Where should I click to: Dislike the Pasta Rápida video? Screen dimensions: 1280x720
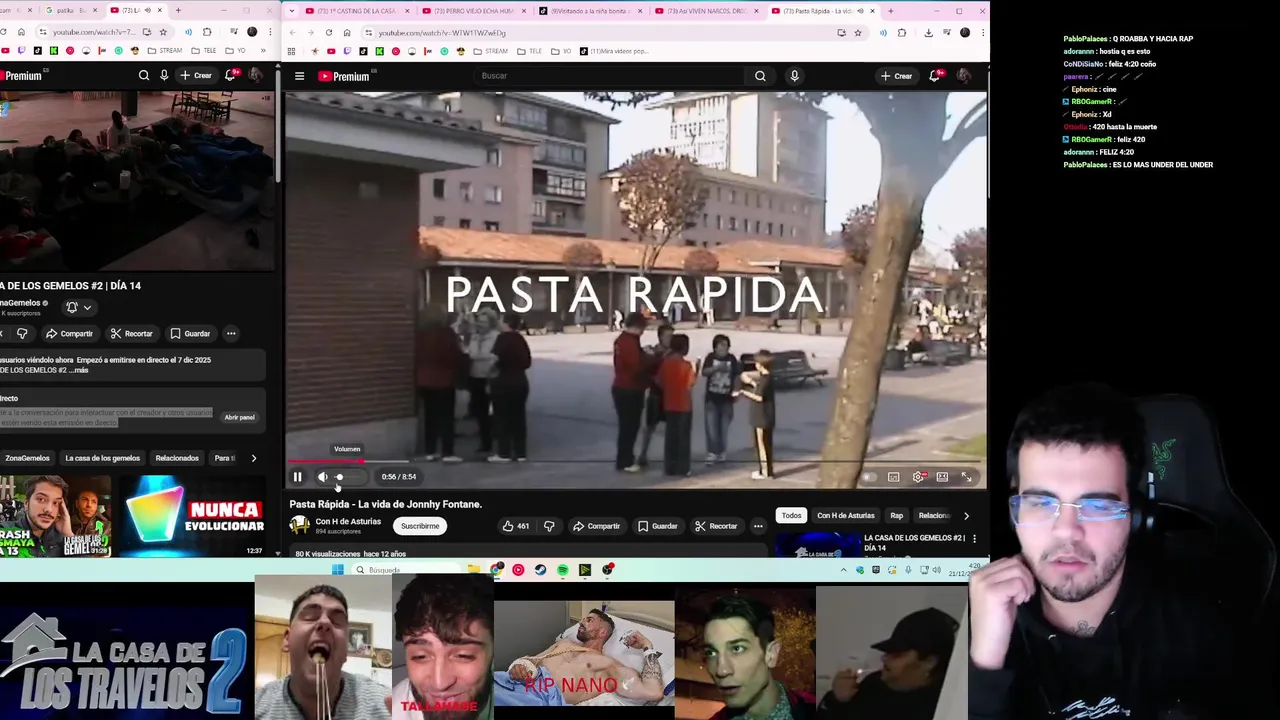[549, 526]
